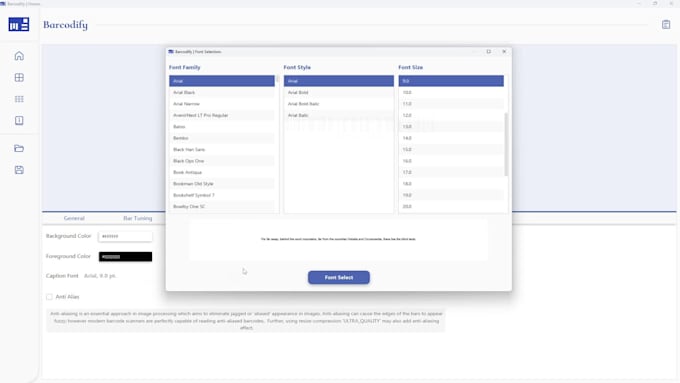This screenshot has height=383, width=680.
Task: Toggle the Anti Alias checkbox
Action: [x=49, y=297]
